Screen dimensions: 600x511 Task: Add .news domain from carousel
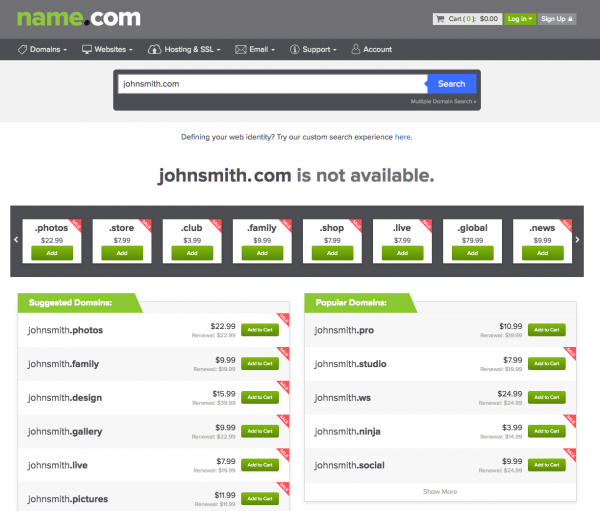[543, 253]
